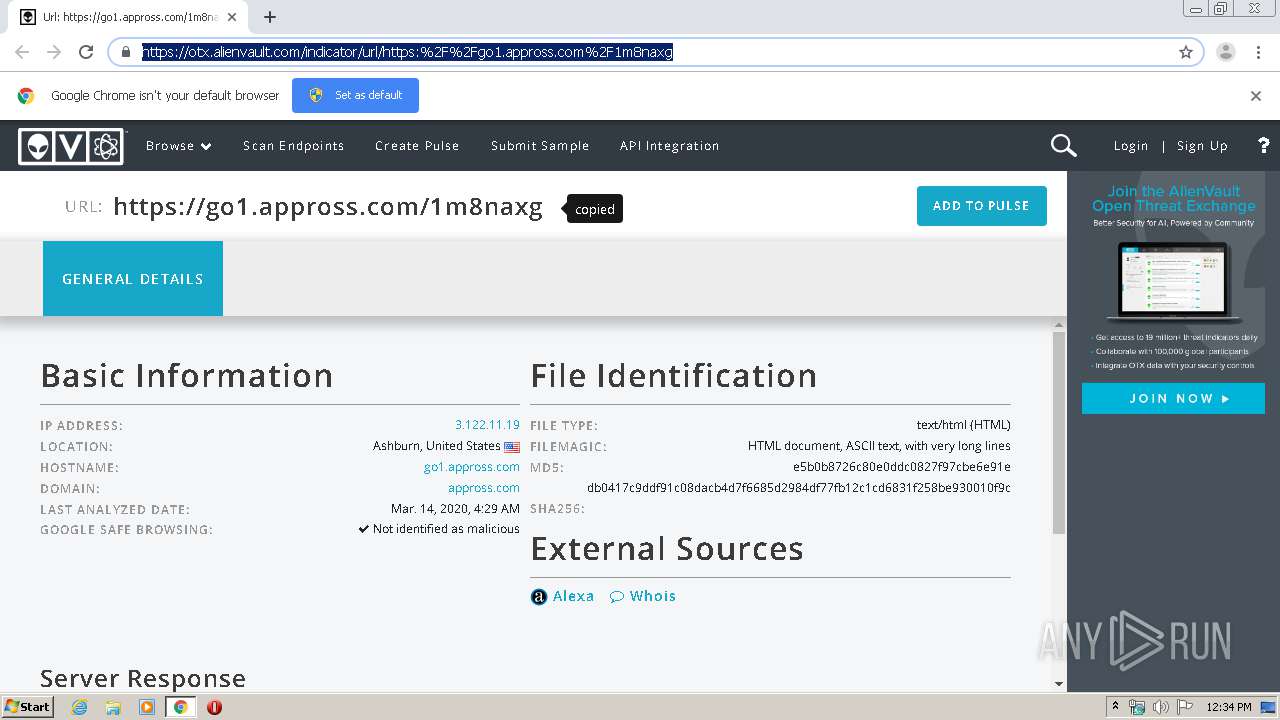
Task: Open the Scan Endpoints menu item
Action: point(293,146)
